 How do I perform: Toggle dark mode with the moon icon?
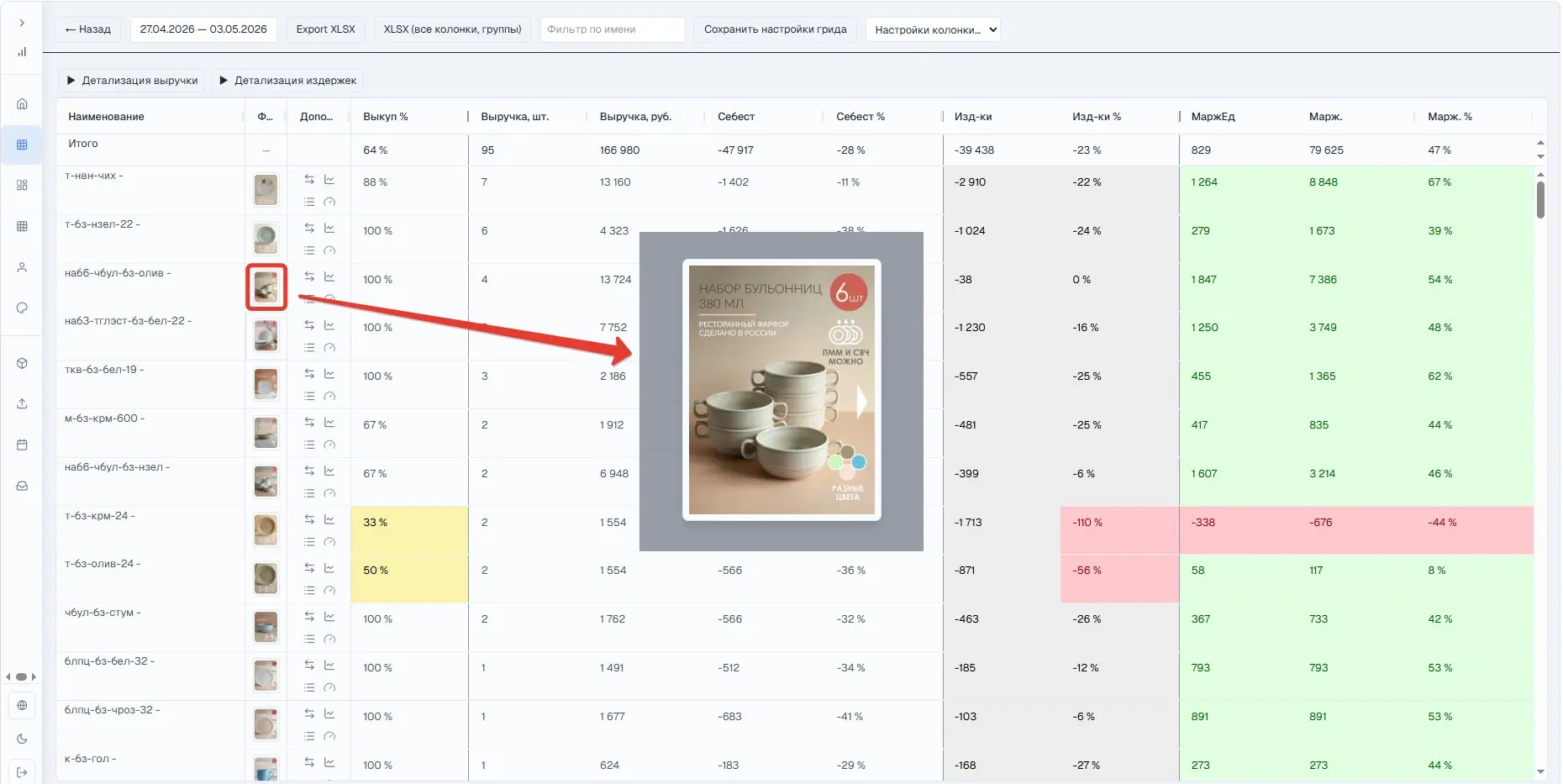[22, 739]
